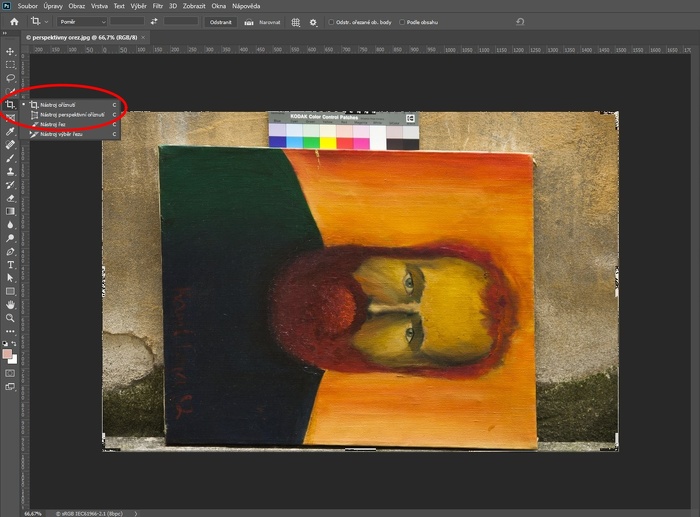Viewport: 700px width, 517px height.
Task: Toggle Quick Mask mode button
Action: coord(10,373)
